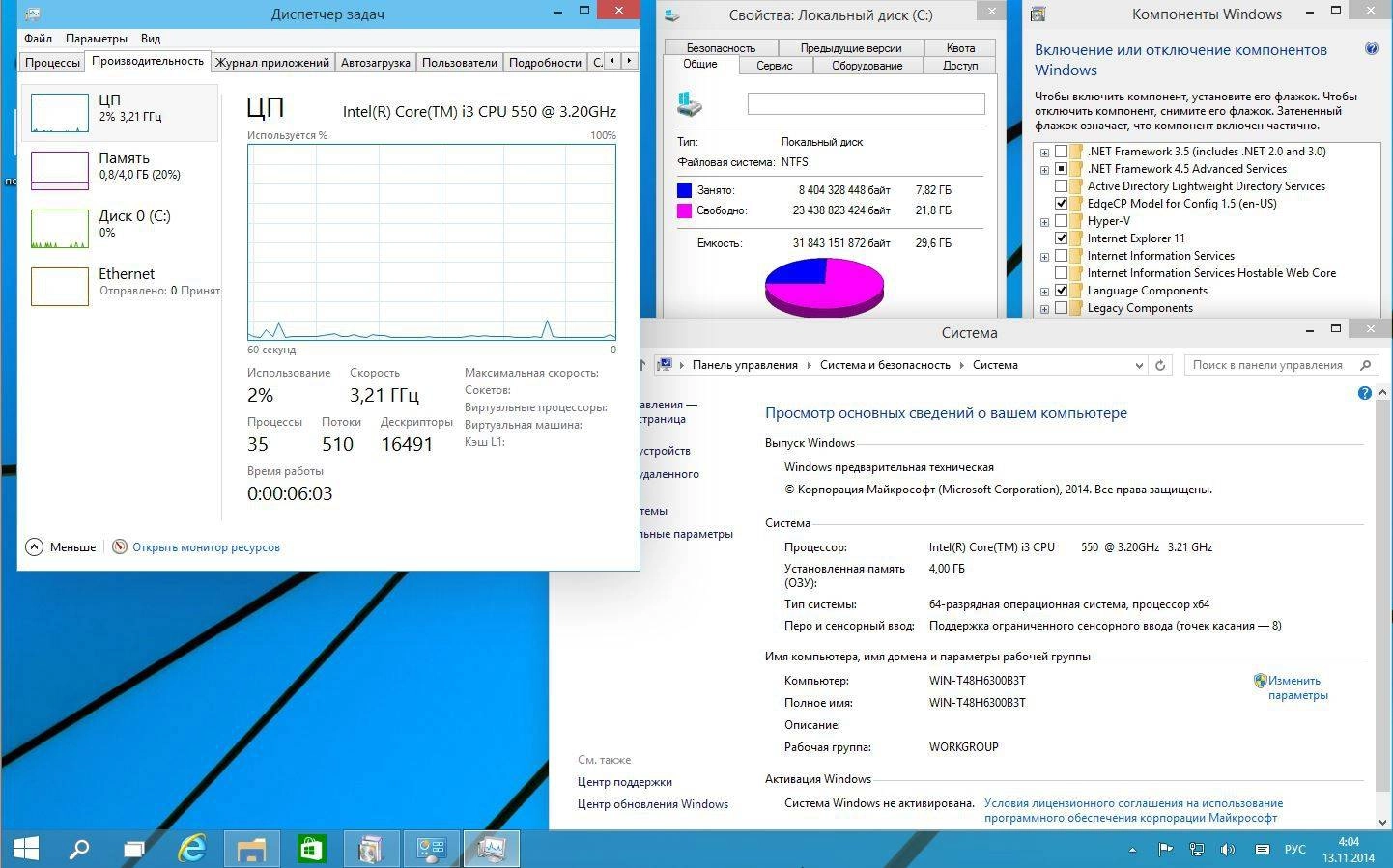1393x868 pixels.
Task: Open Центр обновления Windows link
Action: coord(653,804)
